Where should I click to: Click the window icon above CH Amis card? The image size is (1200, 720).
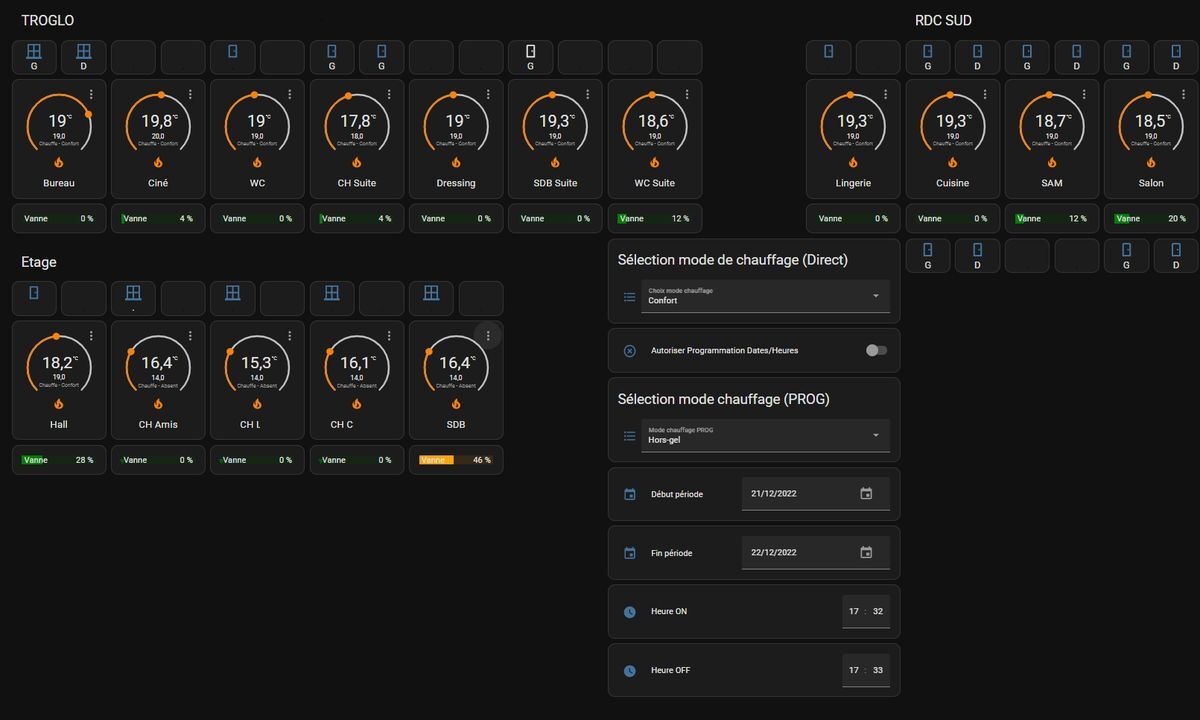click(133, 293)
